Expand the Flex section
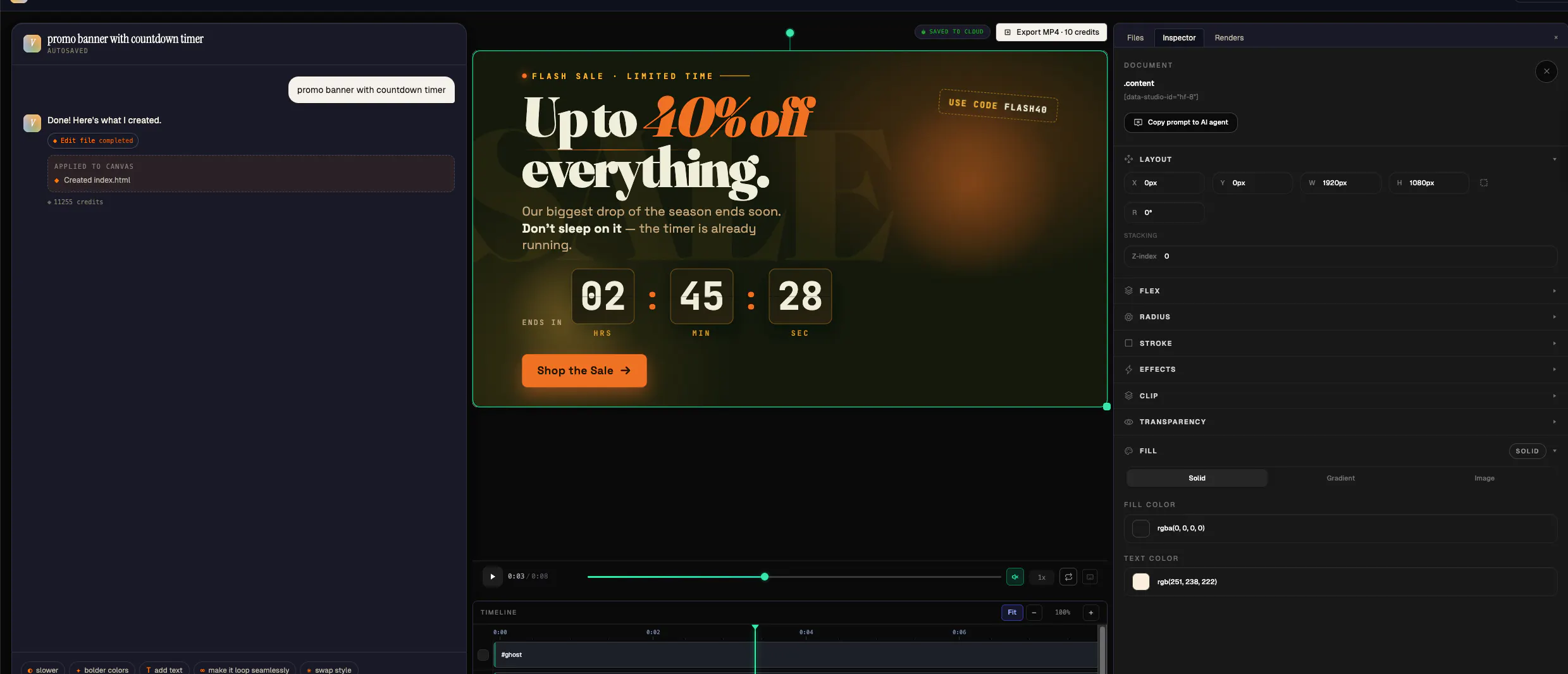Screen dimensions: 1568x674 1554,291
